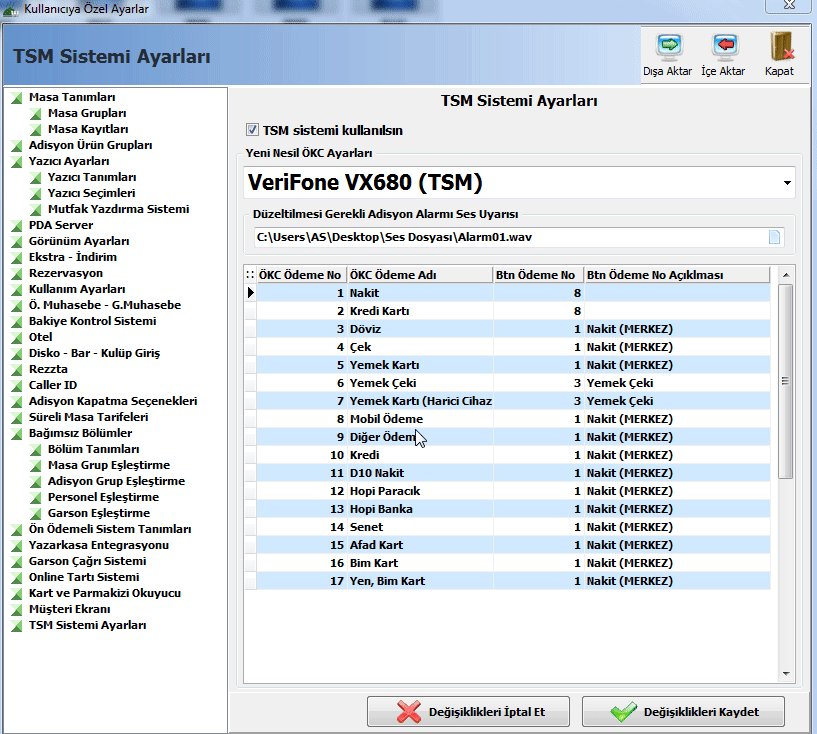Viewport: 817px width, 734px height.
Task: Select the Döviz payment name cell
Action: coord(420,329)
